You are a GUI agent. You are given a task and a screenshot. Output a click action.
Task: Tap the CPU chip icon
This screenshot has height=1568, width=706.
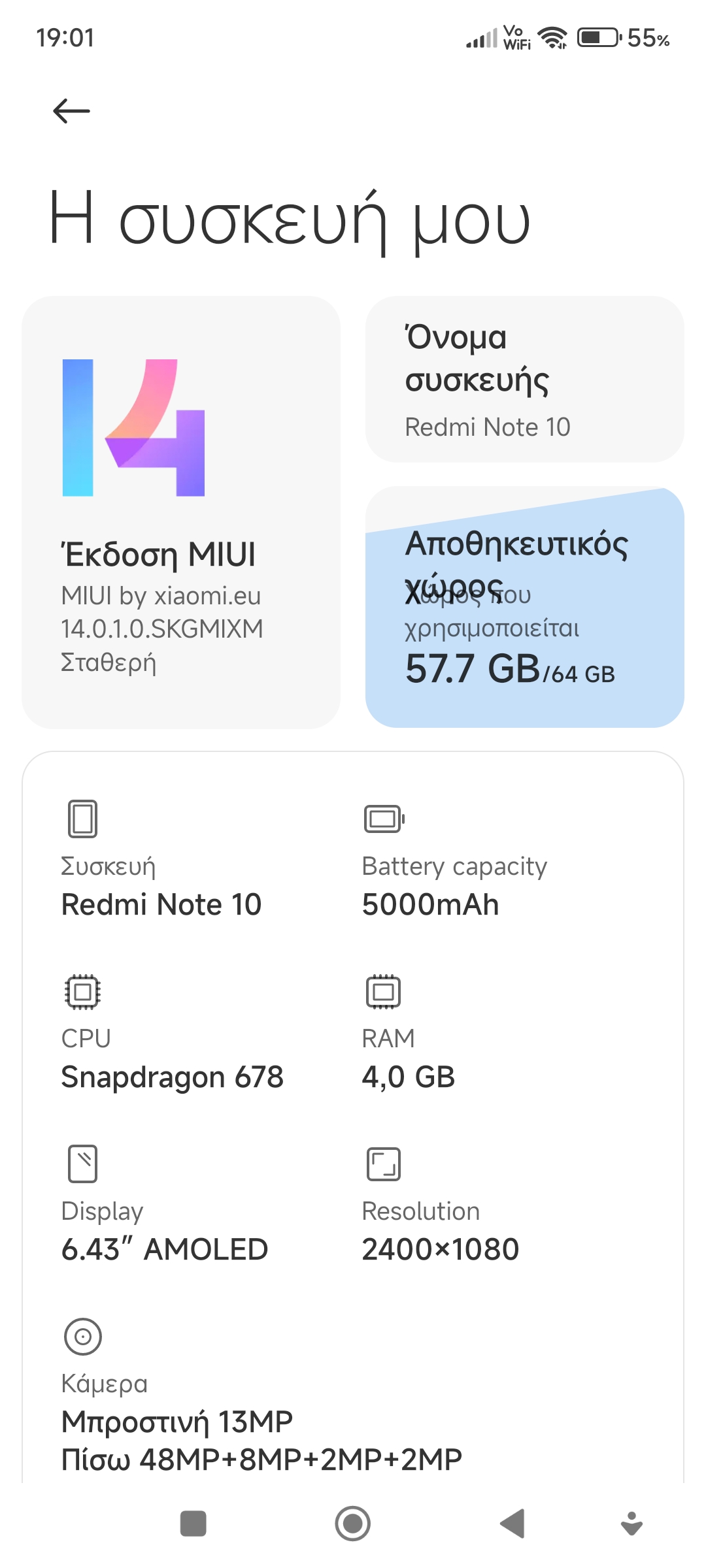point(82,992)
